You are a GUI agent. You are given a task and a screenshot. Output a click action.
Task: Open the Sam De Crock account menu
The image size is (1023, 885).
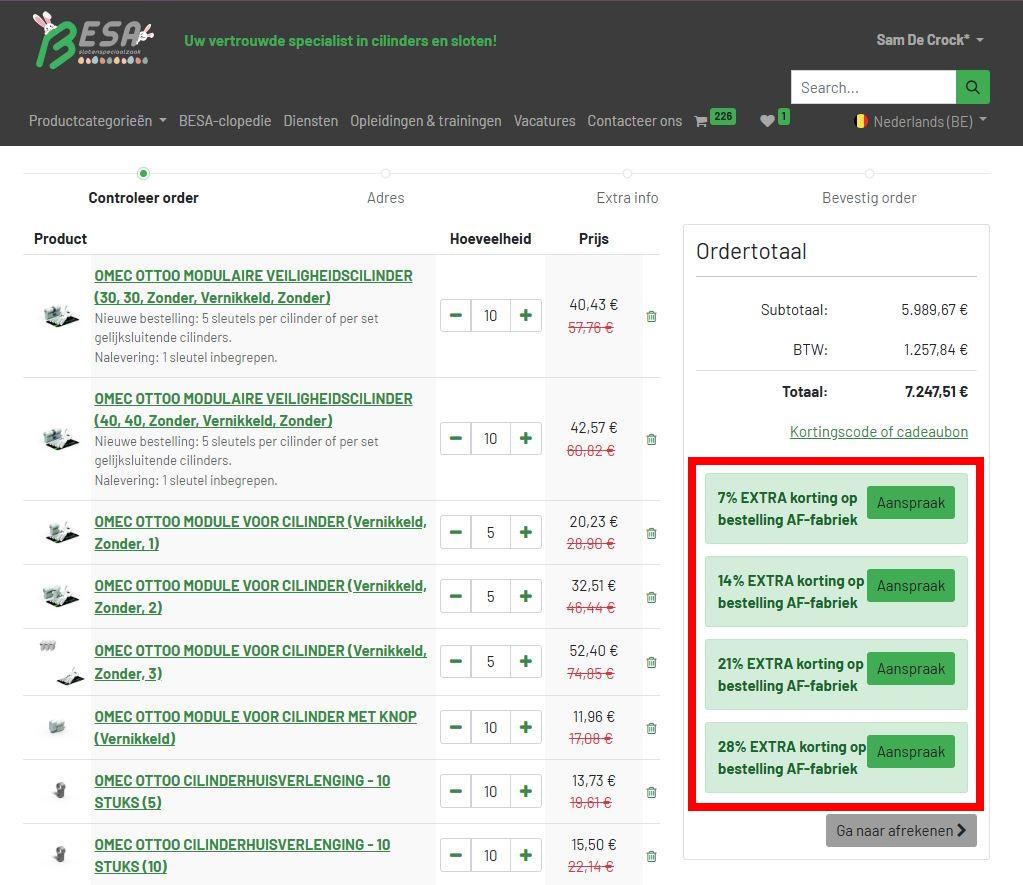pyautogui.click(x=929, y=40)
